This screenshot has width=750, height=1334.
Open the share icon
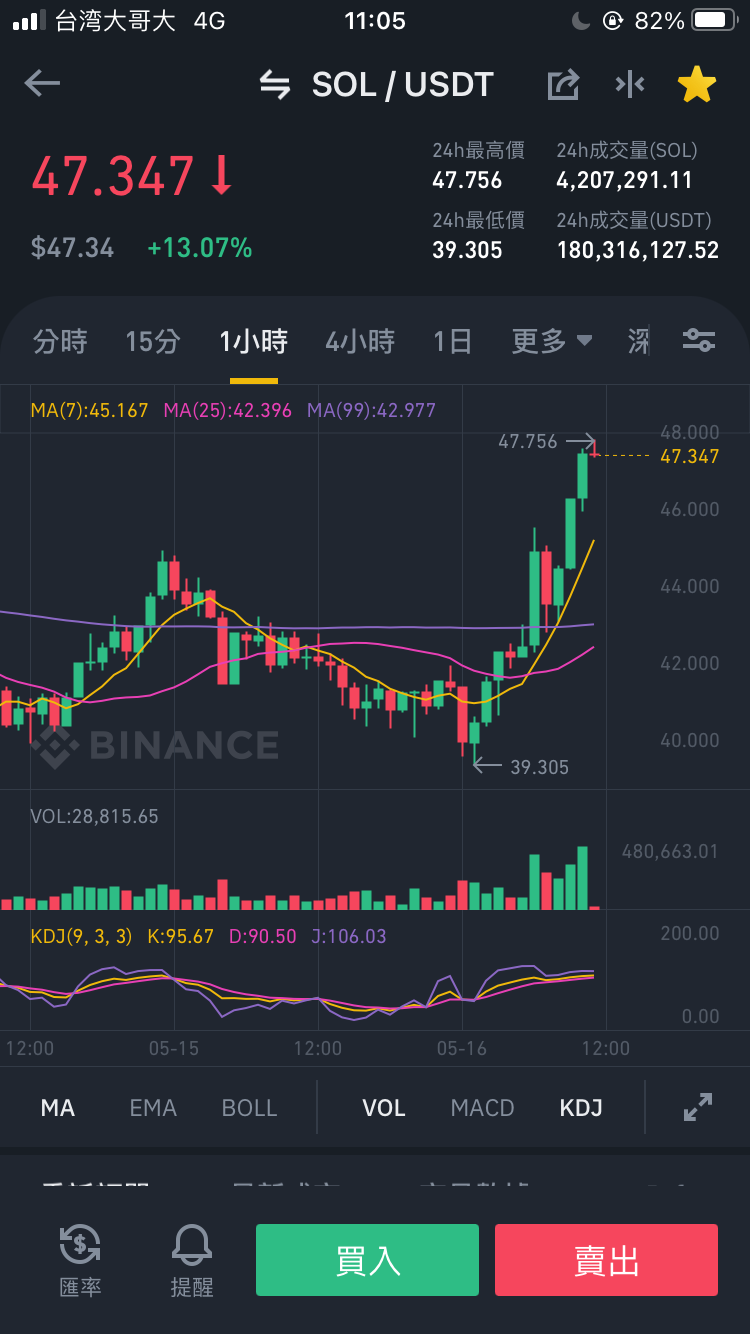pos(563,85)
